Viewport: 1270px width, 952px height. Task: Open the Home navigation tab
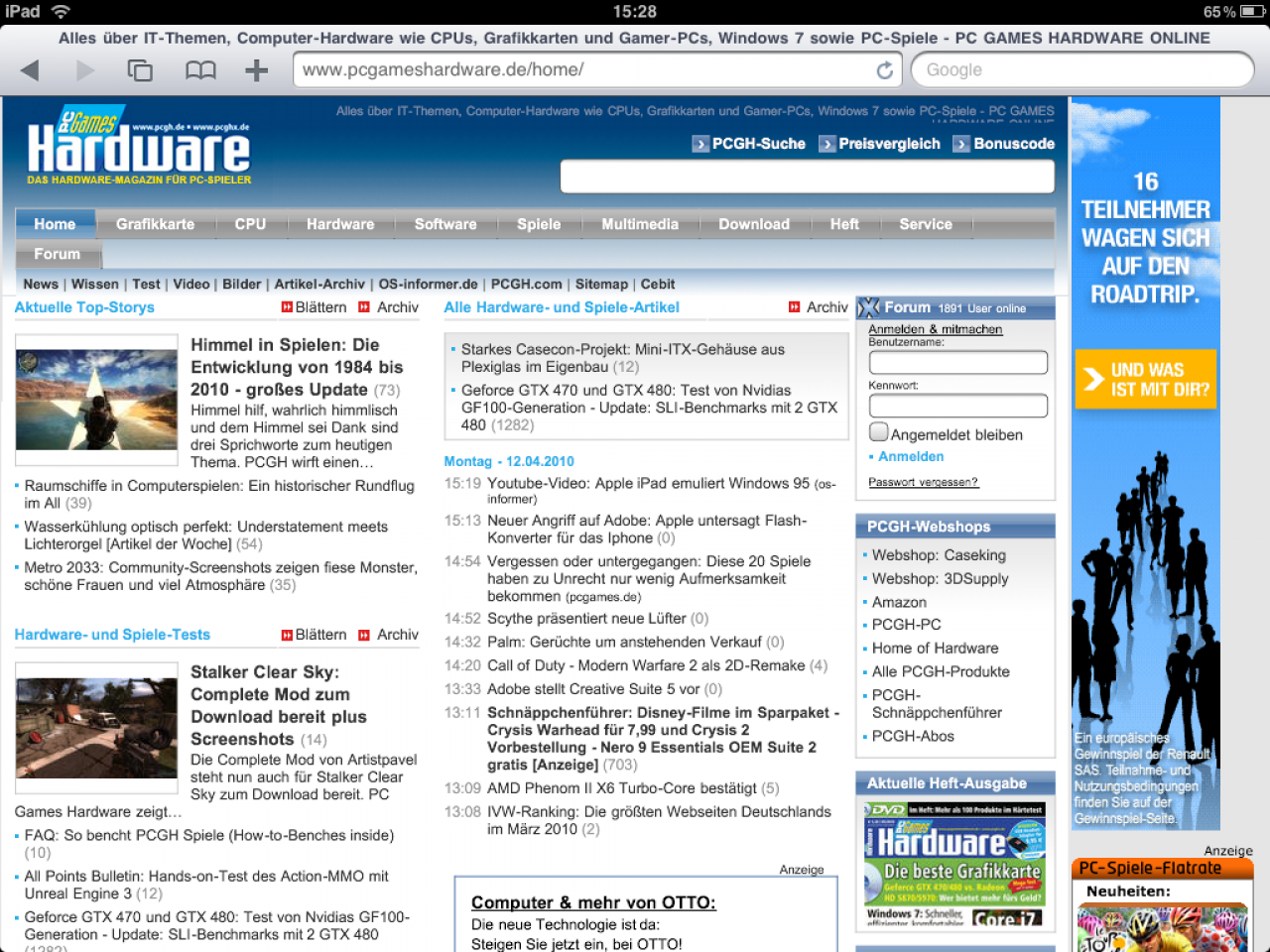pyautogui.click(x=55, y=224)
